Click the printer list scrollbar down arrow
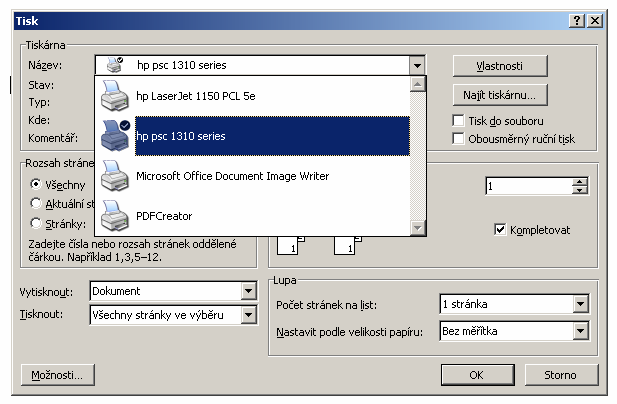Screen dimensions: 617x404 [x=417, y=227]
